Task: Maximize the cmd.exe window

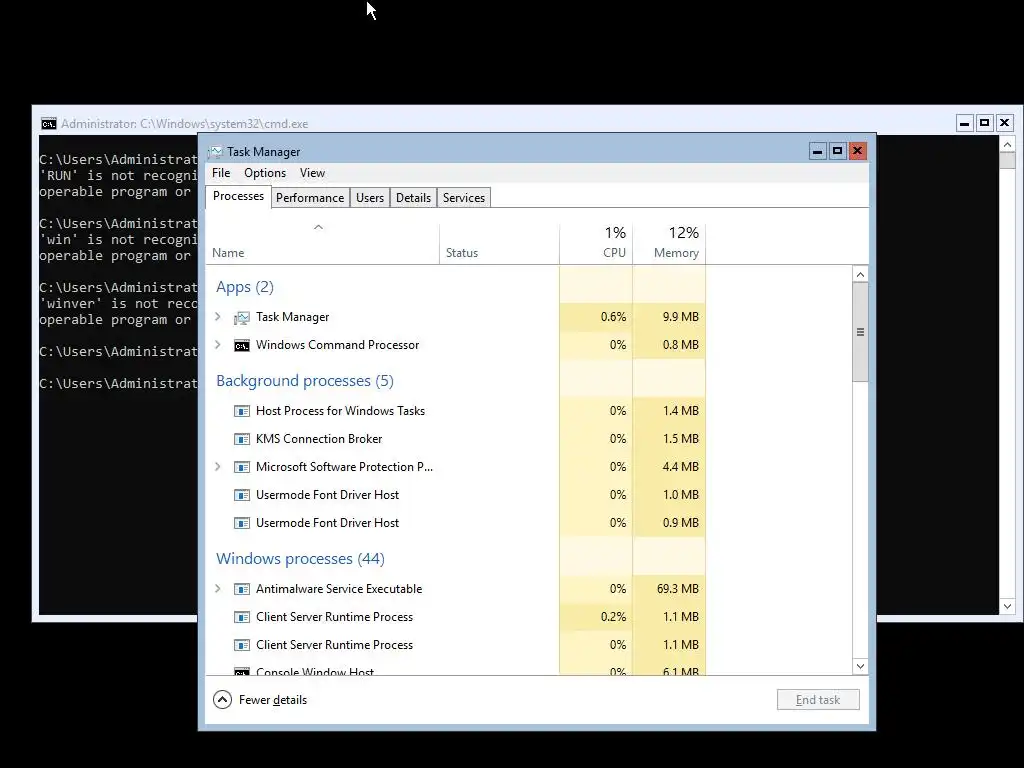Action: coord(985,123)
